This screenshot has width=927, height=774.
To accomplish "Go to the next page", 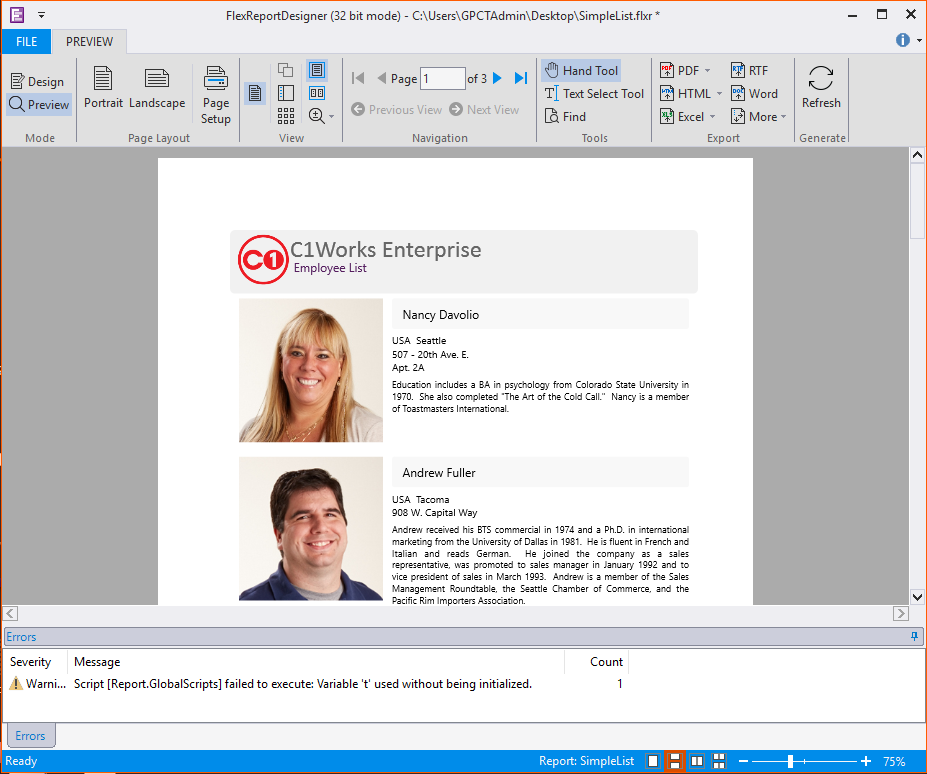I will click(497, 78).
